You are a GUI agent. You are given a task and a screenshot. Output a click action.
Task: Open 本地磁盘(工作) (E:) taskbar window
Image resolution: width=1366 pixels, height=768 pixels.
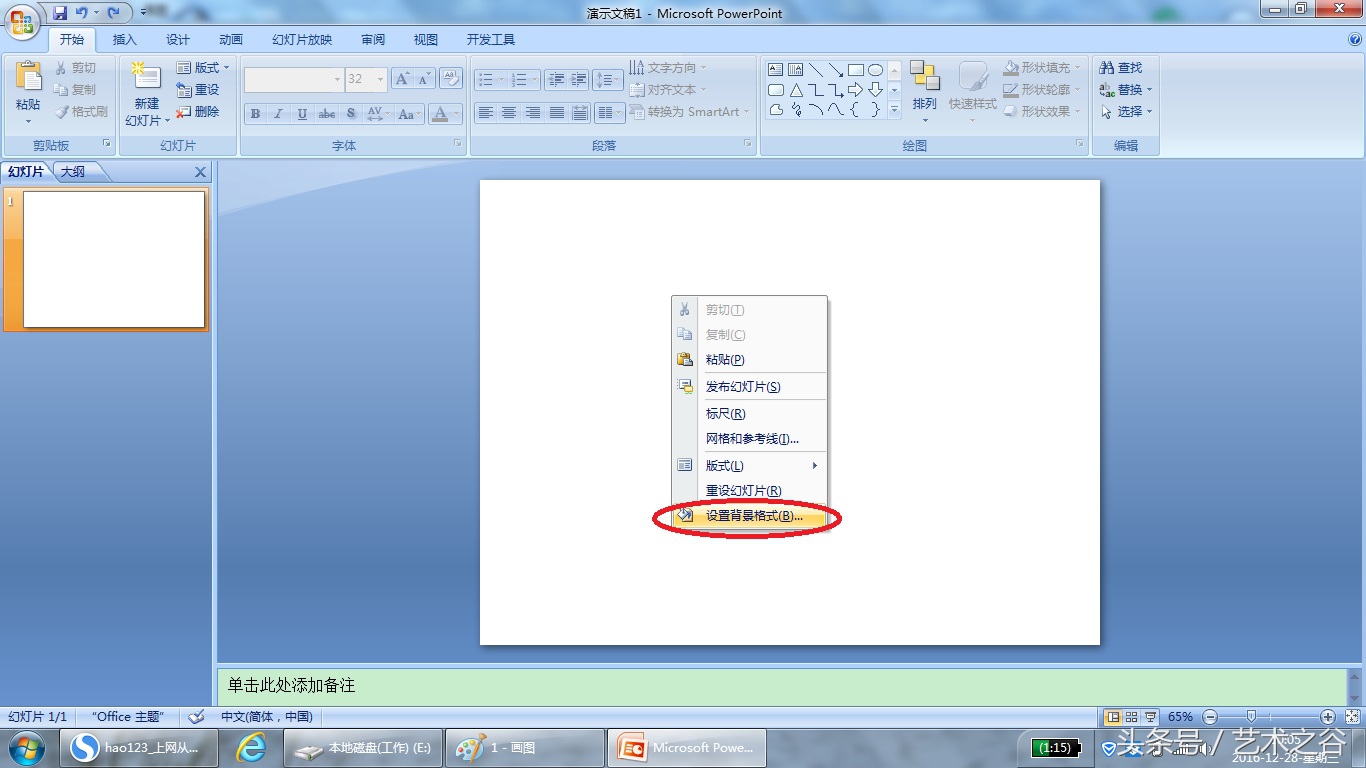[x=363, y=748]
